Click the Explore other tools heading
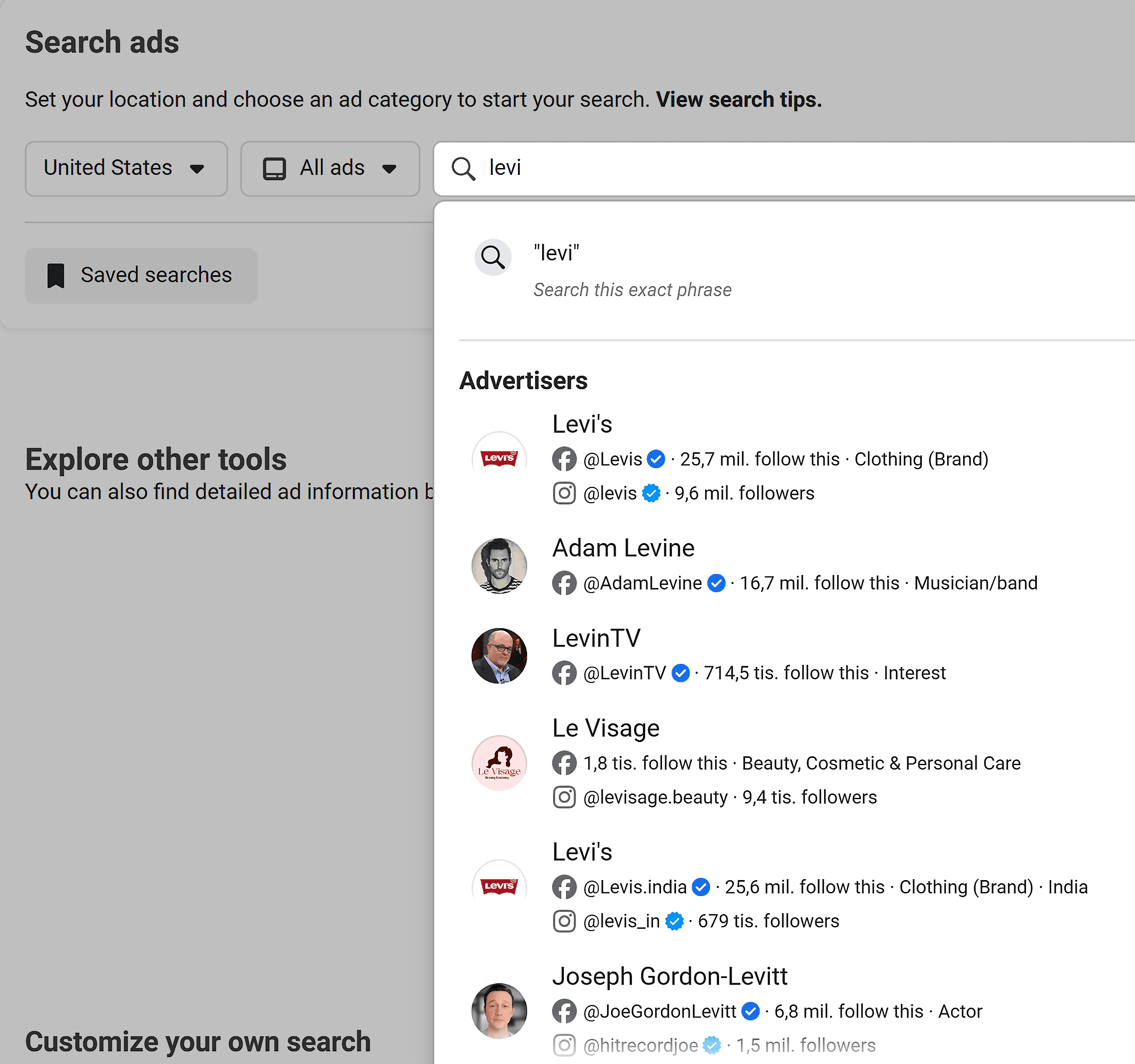Screen dimensions: 1135x1064 point(156,460)
